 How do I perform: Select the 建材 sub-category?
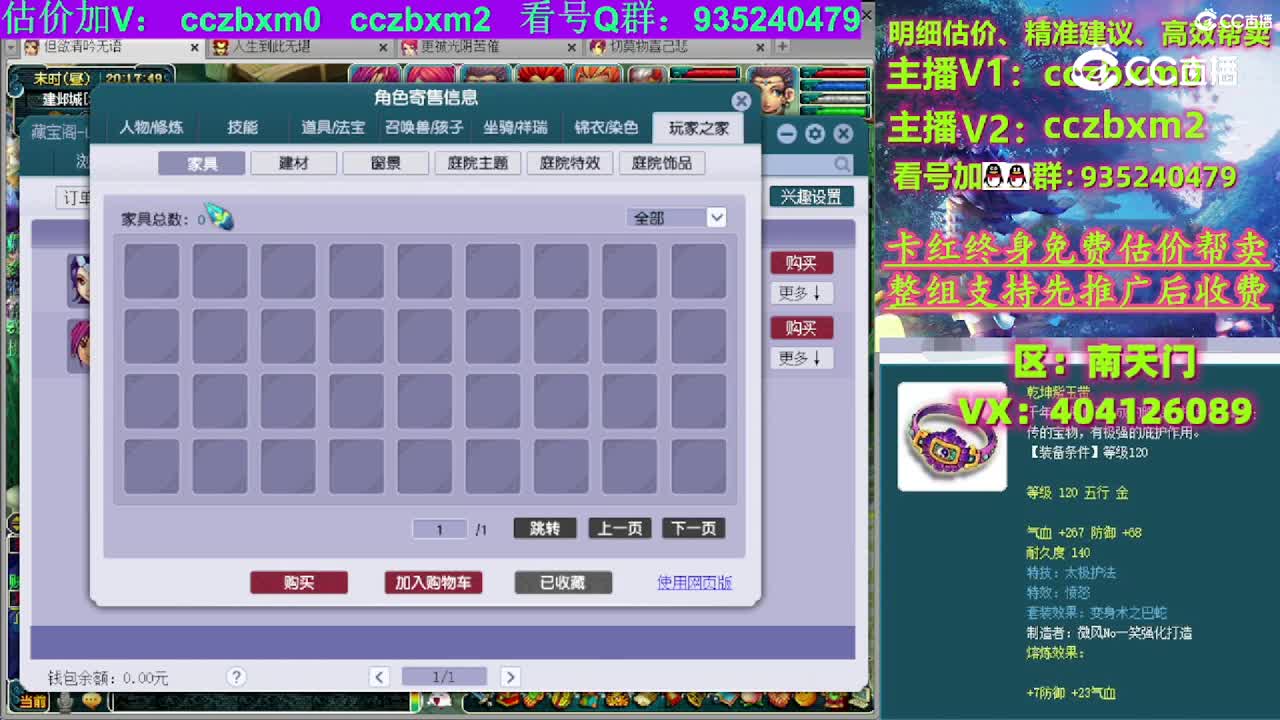(294, 163)
